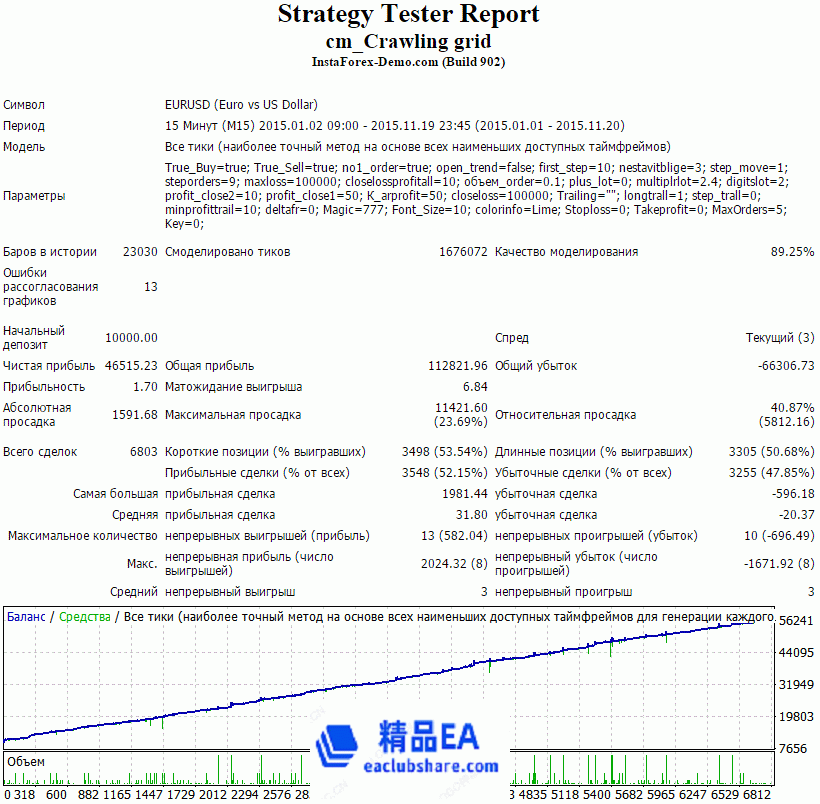Click the Strategy Tester Report title

[x=408, y=15]
